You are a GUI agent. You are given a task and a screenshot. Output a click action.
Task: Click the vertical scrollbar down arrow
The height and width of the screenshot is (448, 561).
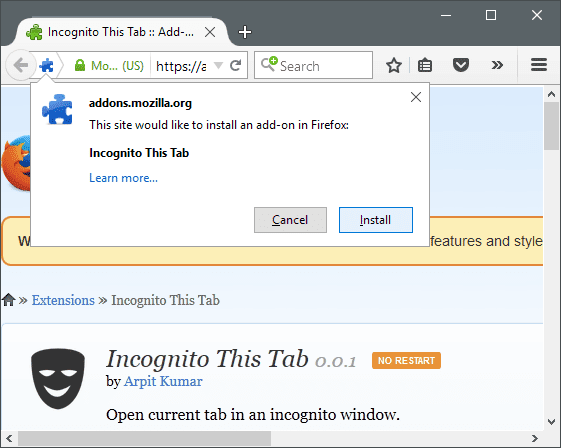pyautogui.click(x=551, y=422)
